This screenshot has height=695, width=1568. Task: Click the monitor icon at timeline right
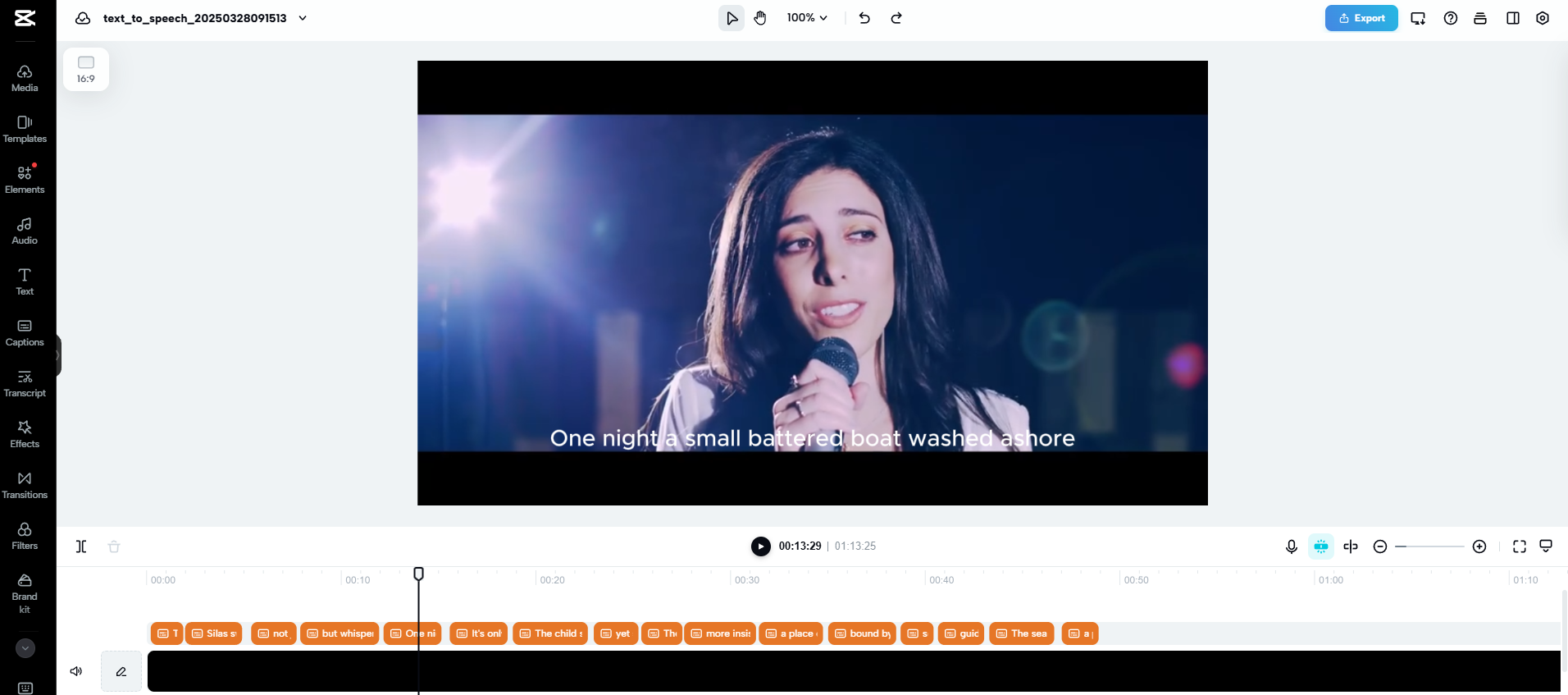click(x=1546, y=546)
